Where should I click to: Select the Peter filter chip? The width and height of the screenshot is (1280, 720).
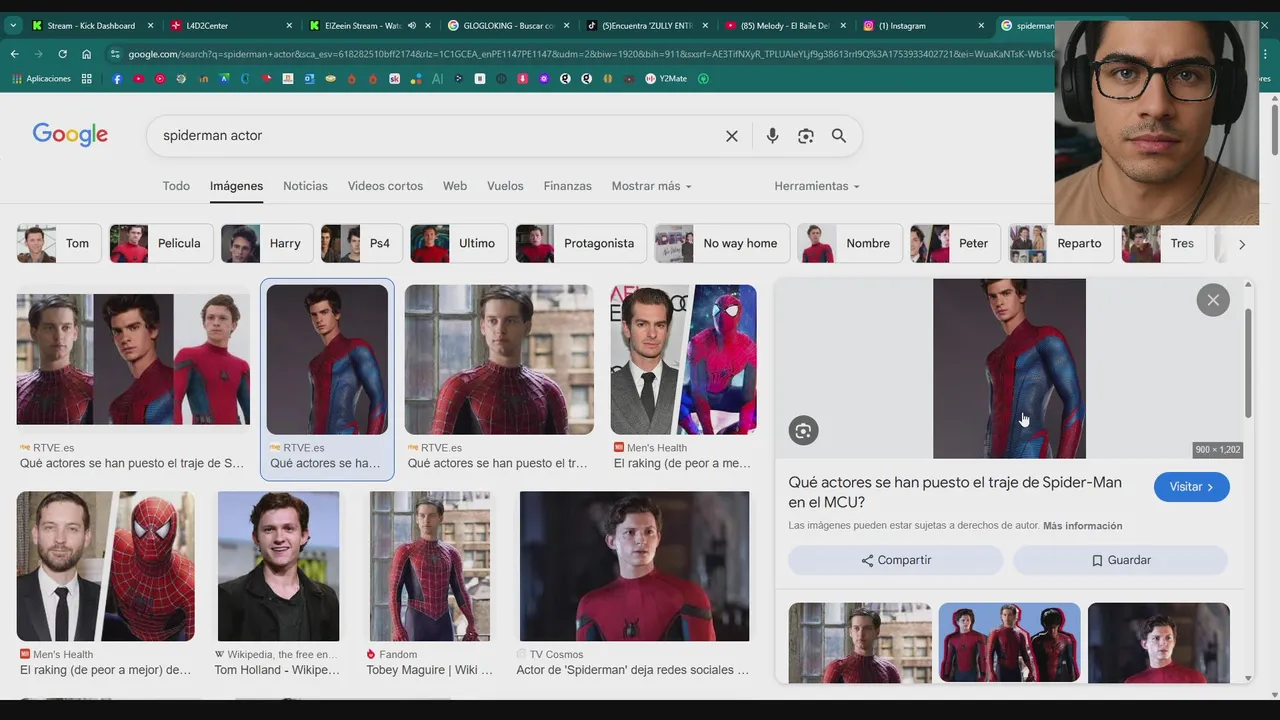(956, 243)
